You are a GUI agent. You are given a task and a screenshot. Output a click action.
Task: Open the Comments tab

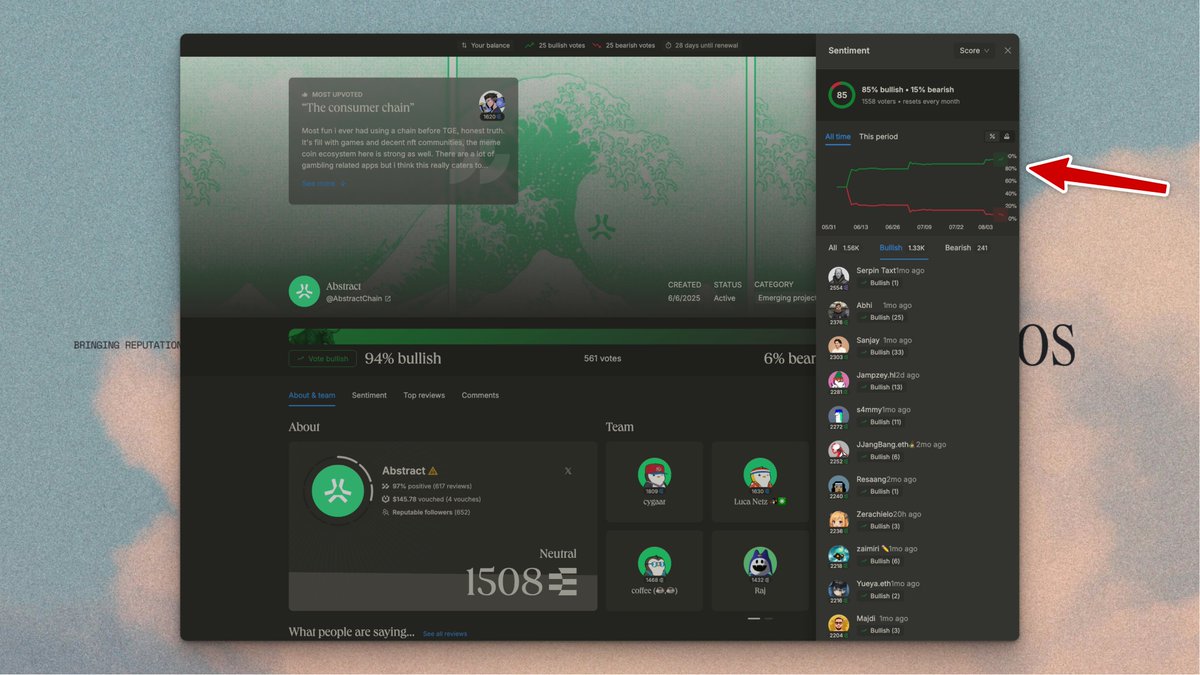[480, 395]
